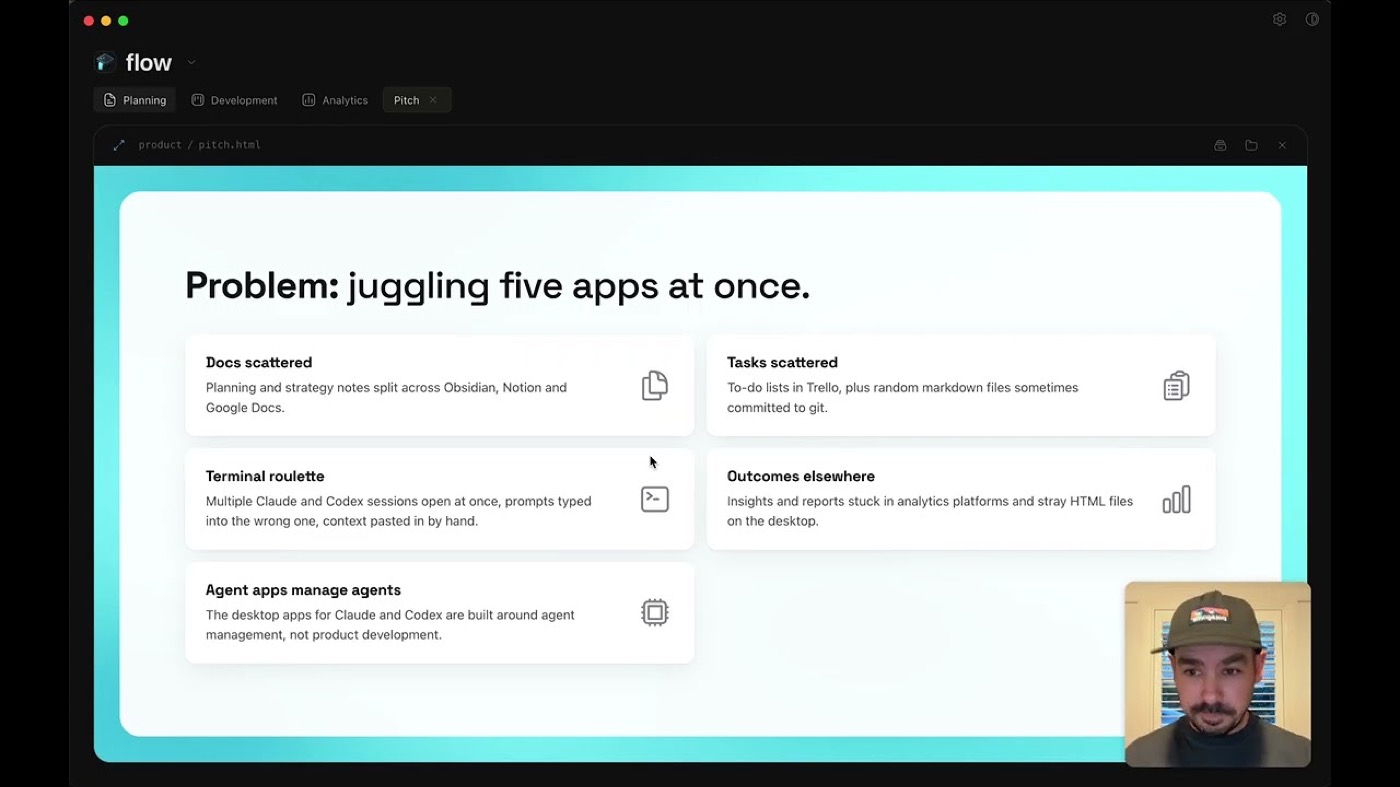The height and width of the screenshot is (787, 1400).
Task: Switch to the Planning tab
Action: click(x=135, y=100)
